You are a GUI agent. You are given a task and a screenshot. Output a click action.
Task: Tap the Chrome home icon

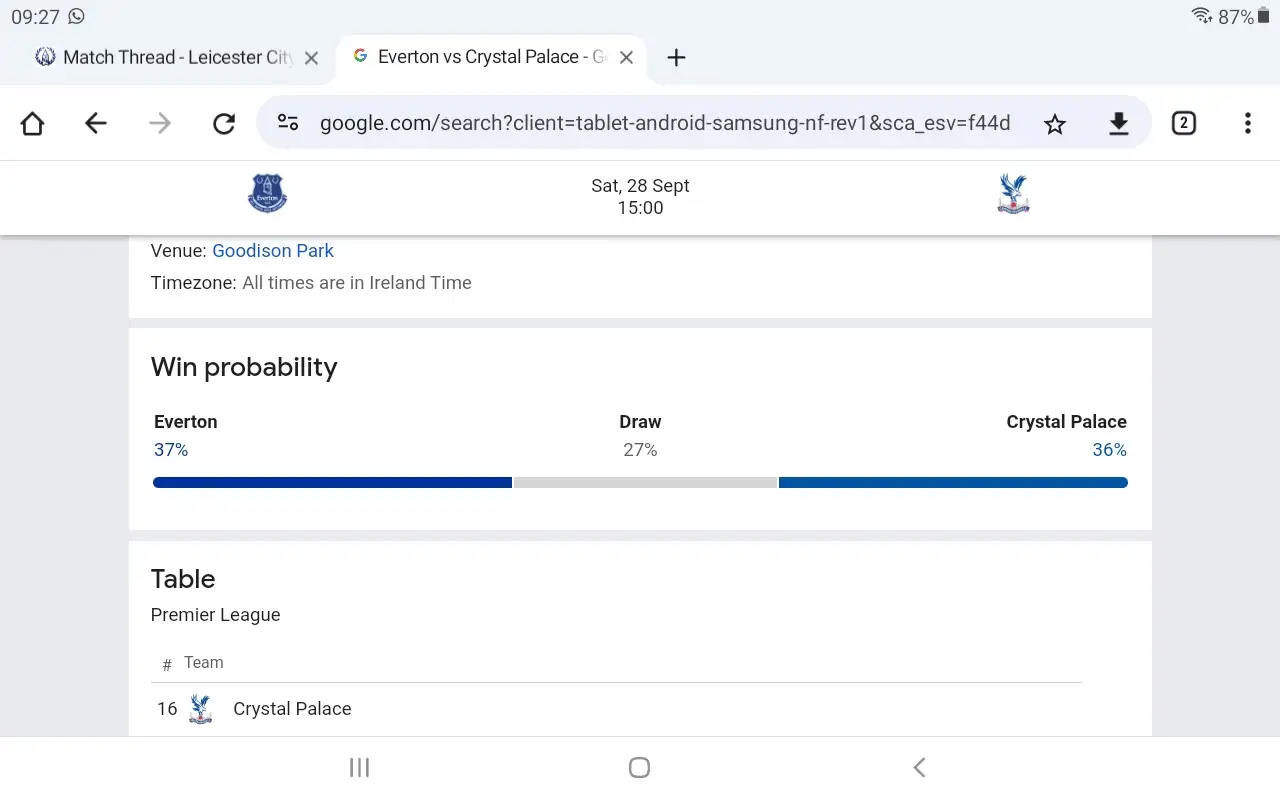pos(32,123)
